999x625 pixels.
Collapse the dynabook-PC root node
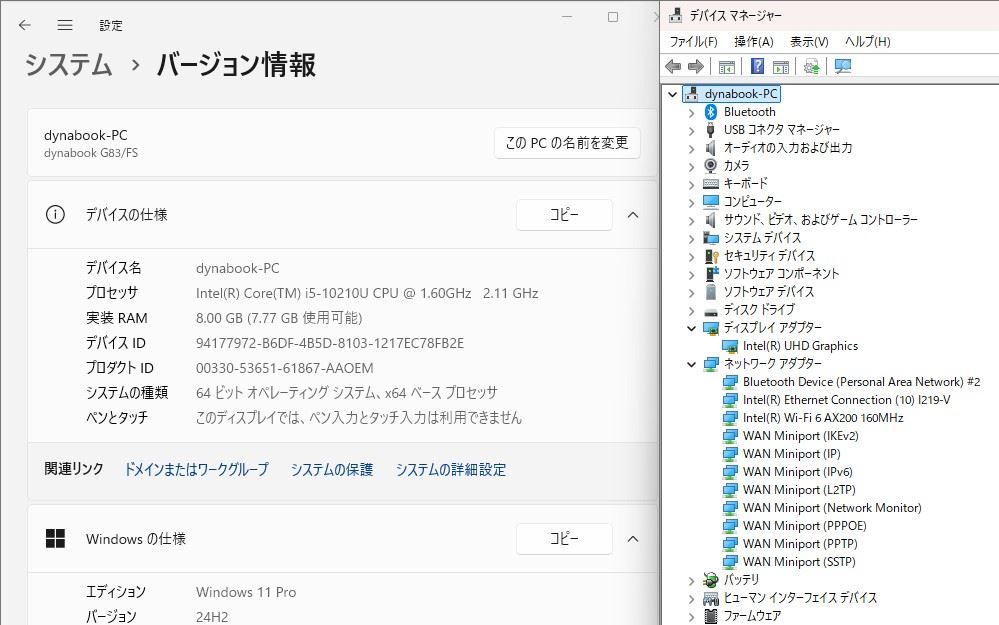[x=672, y=94]
